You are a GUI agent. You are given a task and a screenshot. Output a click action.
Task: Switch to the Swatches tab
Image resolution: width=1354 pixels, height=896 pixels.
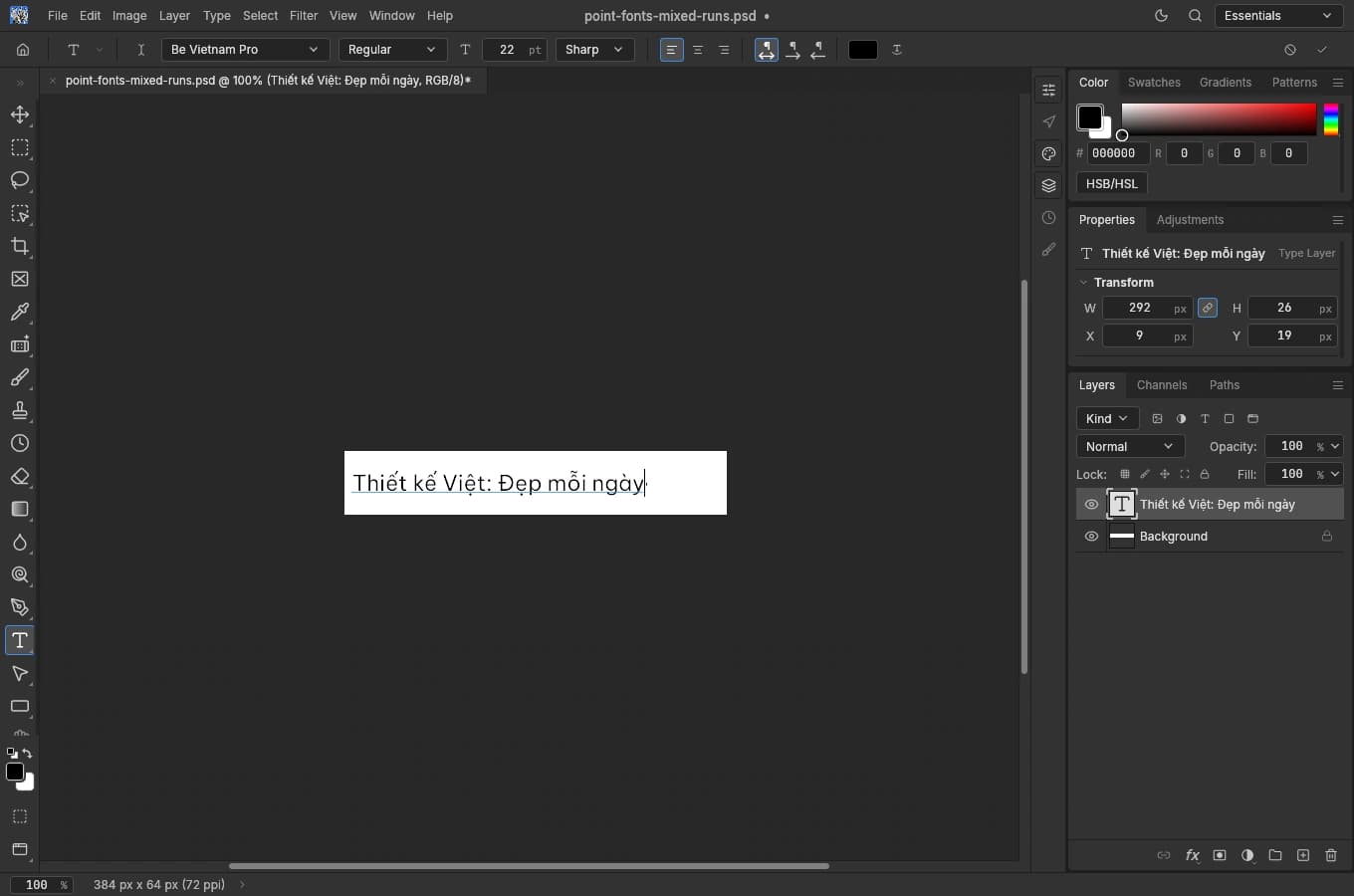point(1154,83)
